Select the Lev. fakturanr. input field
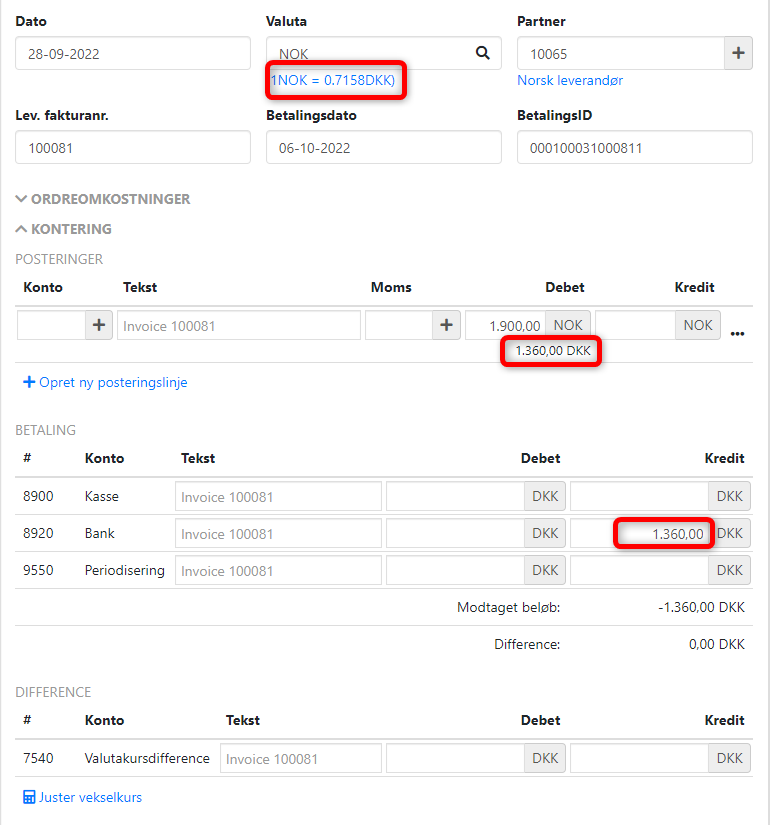 pos(132,147)
